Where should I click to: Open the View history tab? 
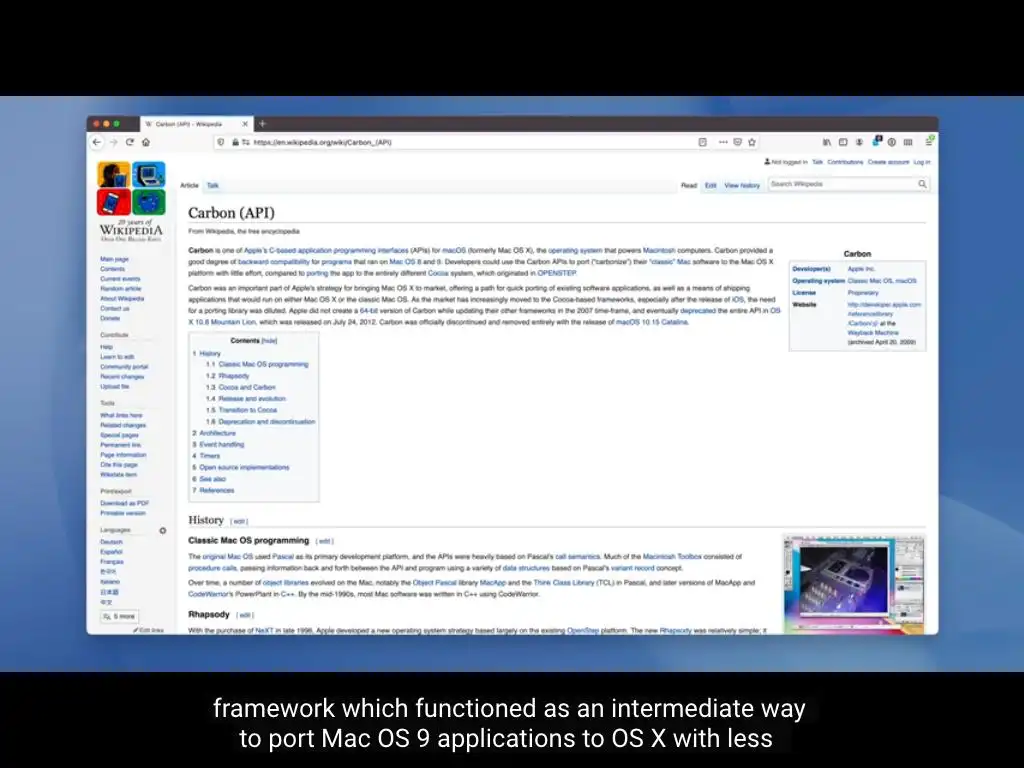[x=742, y=185]
